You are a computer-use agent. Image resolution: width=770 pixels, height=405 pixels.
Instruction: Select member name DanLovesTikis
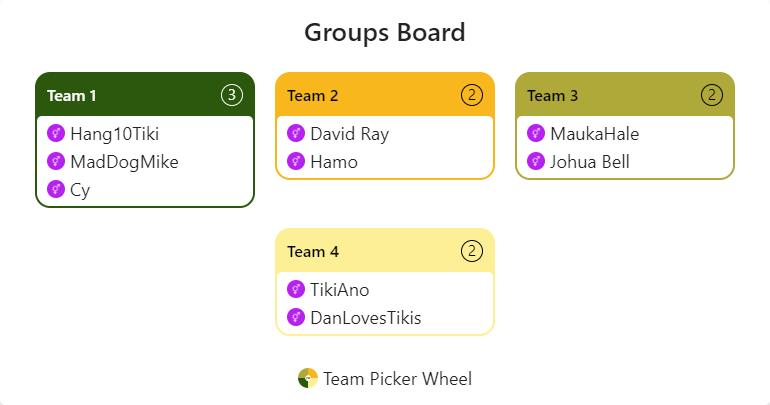click(x=366, y=318)
